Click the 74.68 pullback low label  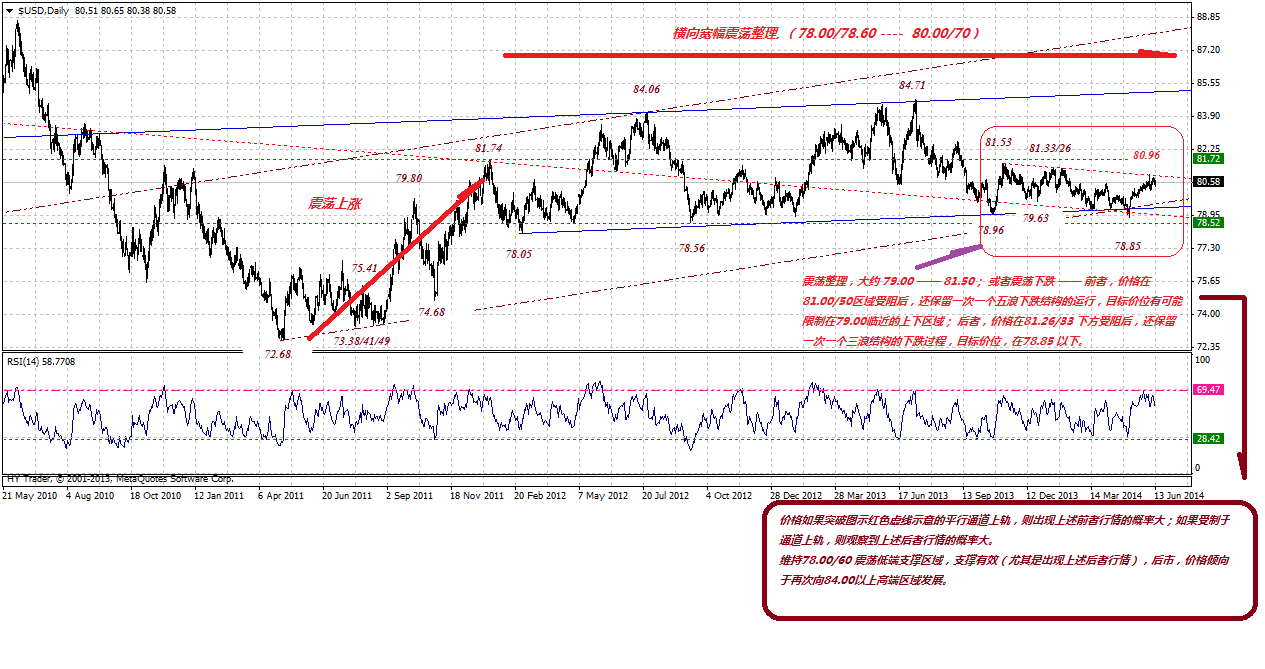[431, 312]
